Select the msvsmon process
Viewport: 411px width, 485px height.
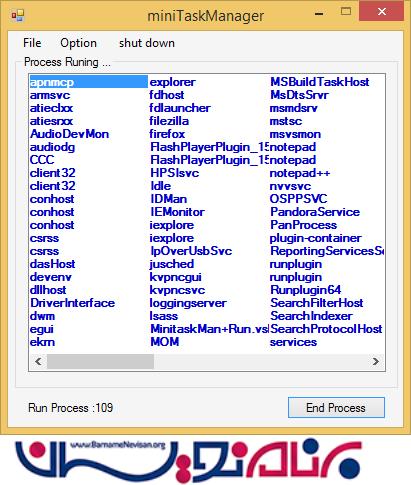point(295,134)
